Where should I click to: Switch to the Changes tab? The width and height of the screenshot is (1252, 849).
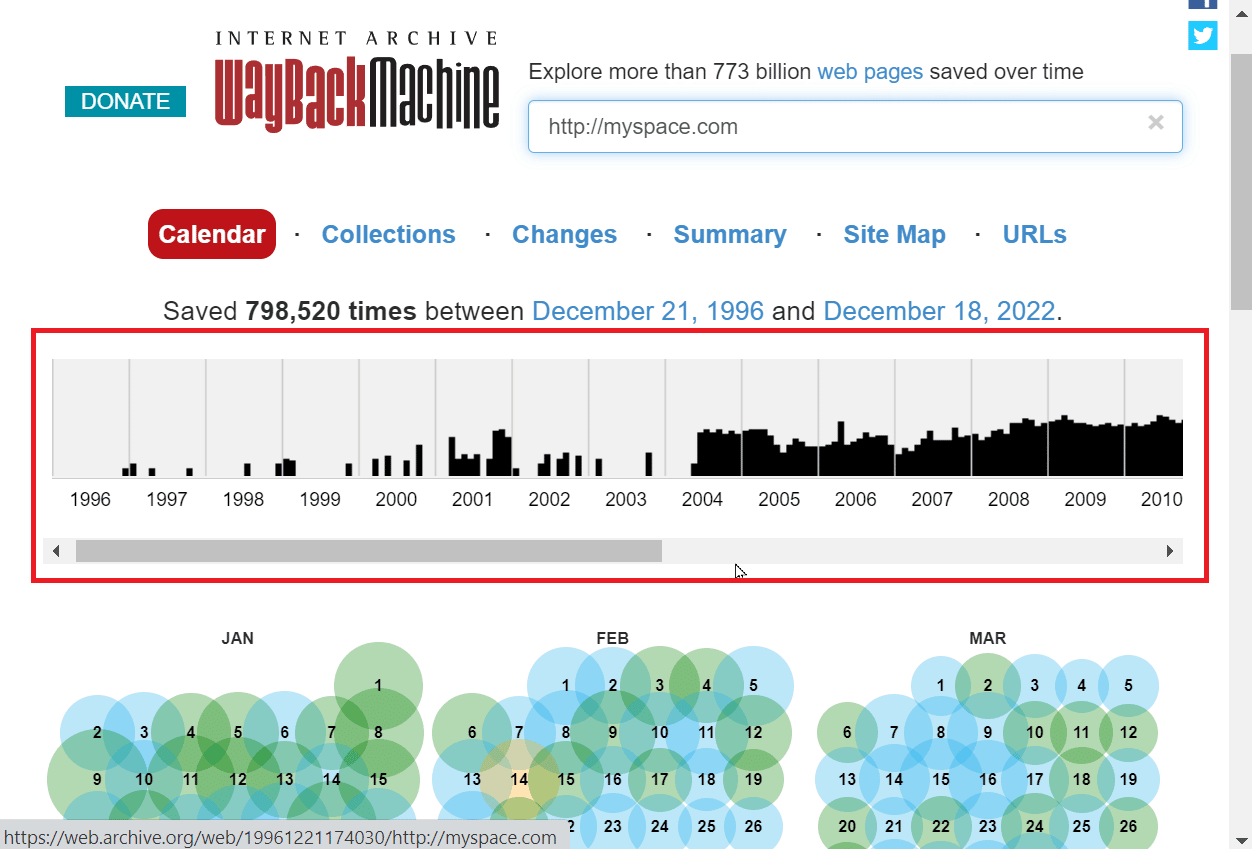(564, 235)
